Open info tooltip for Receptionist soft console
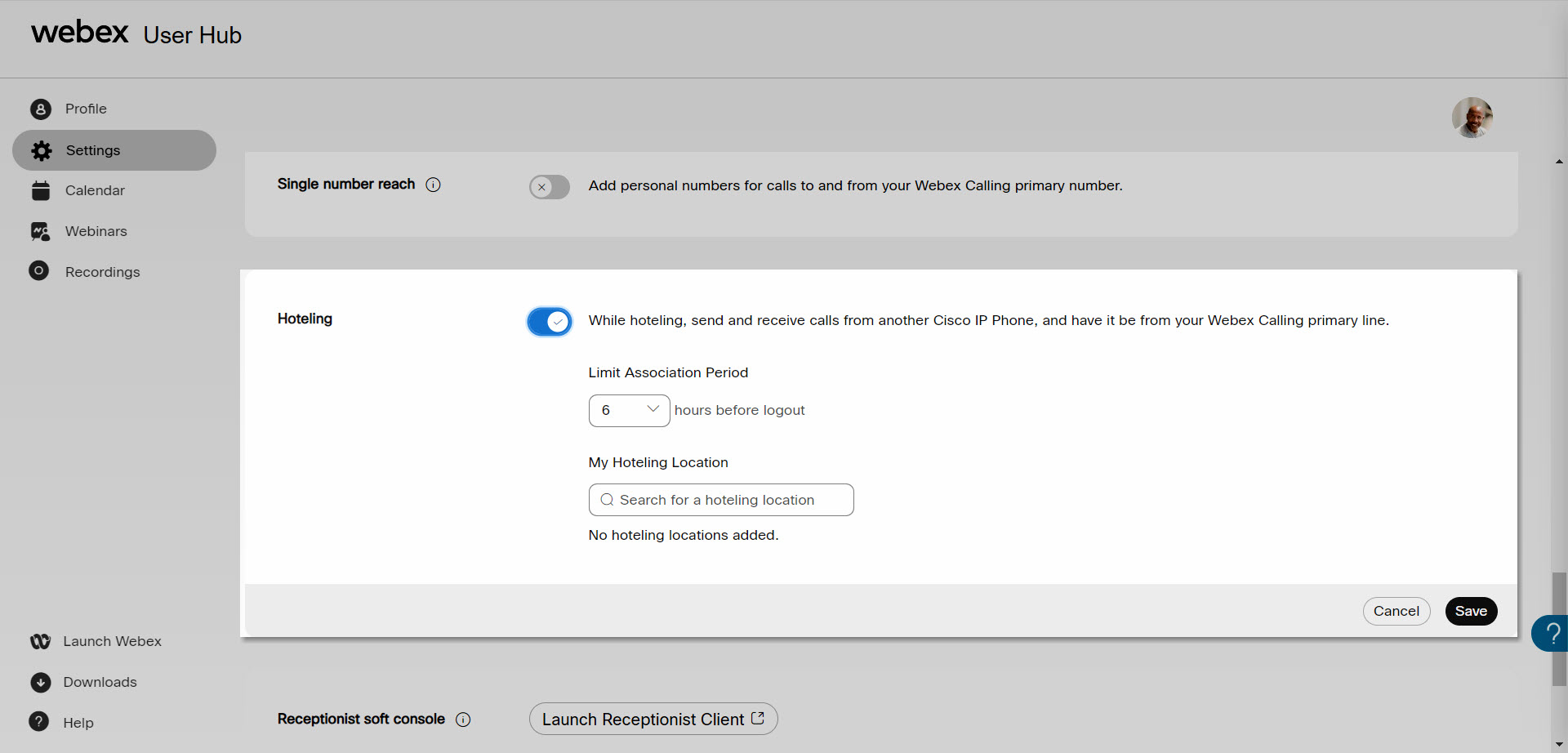 [x=463, y=720]
